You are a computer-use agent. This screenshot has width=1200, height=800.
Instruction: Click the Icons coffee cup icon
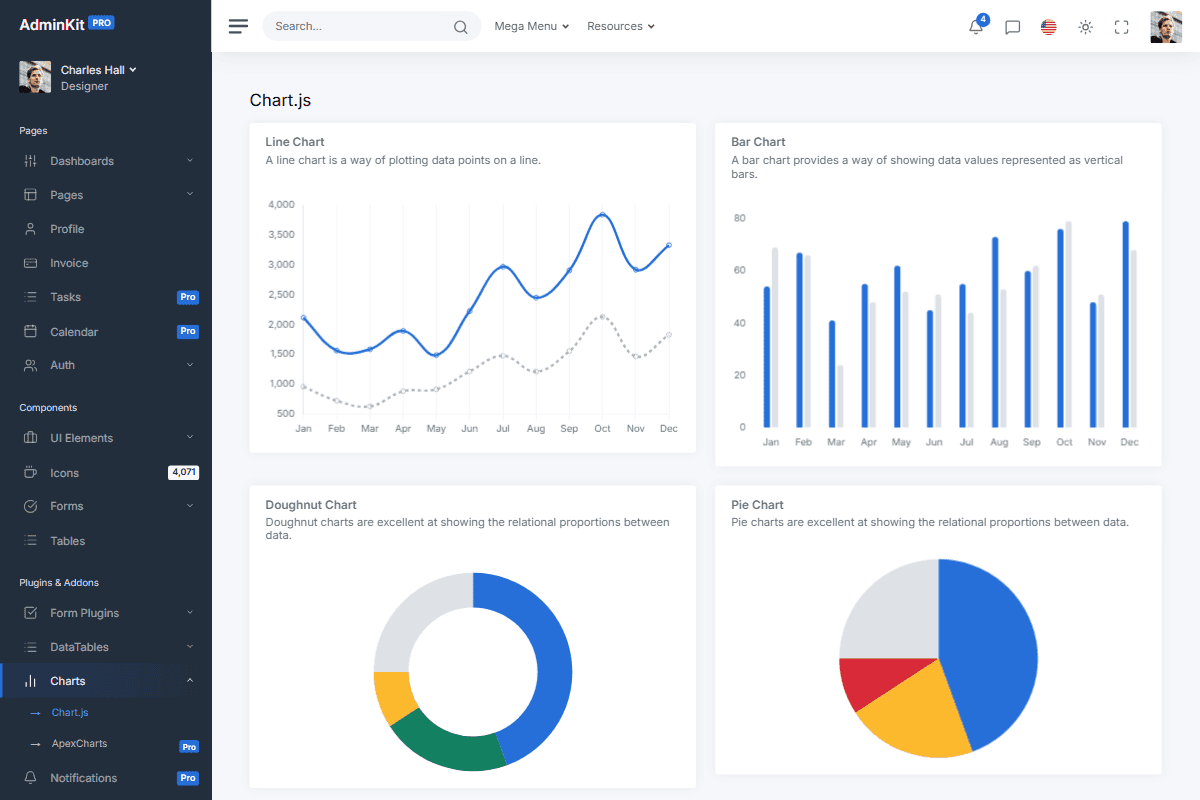pyautogui.click(x=30, y=472)
